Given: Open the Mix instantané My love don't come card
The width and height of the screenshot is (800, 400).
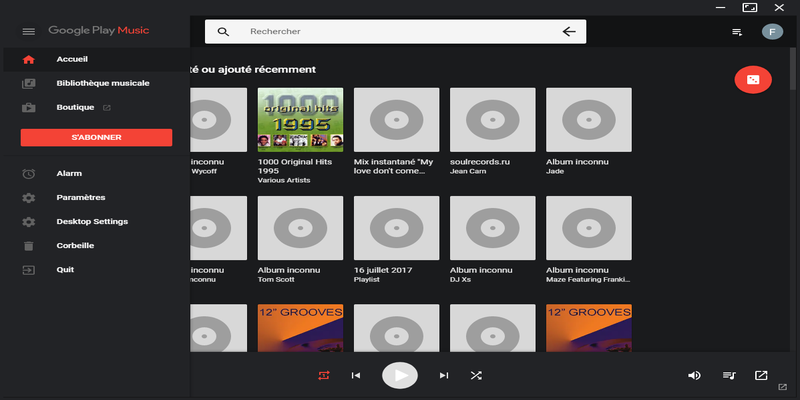Looking at the screenshot, I should (396, 120).
